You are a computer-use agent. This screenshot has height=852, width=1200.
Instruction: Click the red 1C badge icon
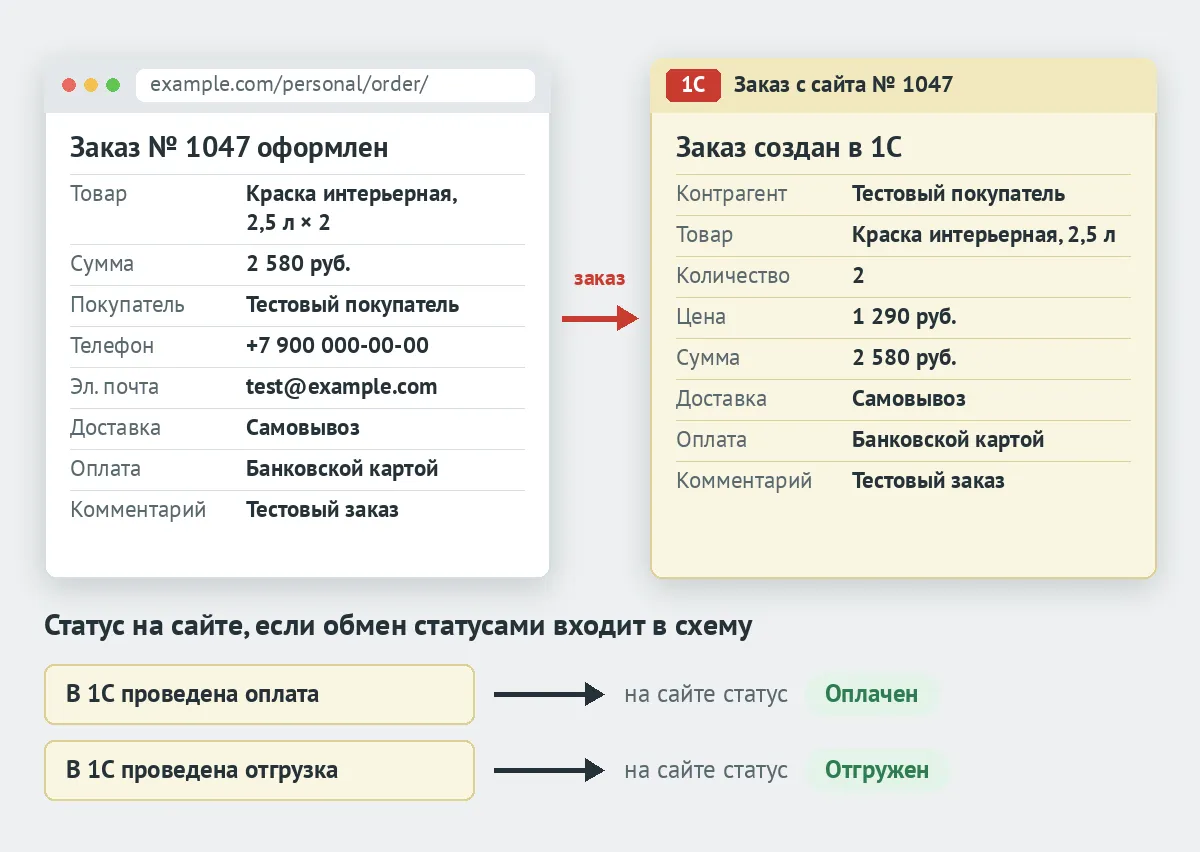click(693, 85)
